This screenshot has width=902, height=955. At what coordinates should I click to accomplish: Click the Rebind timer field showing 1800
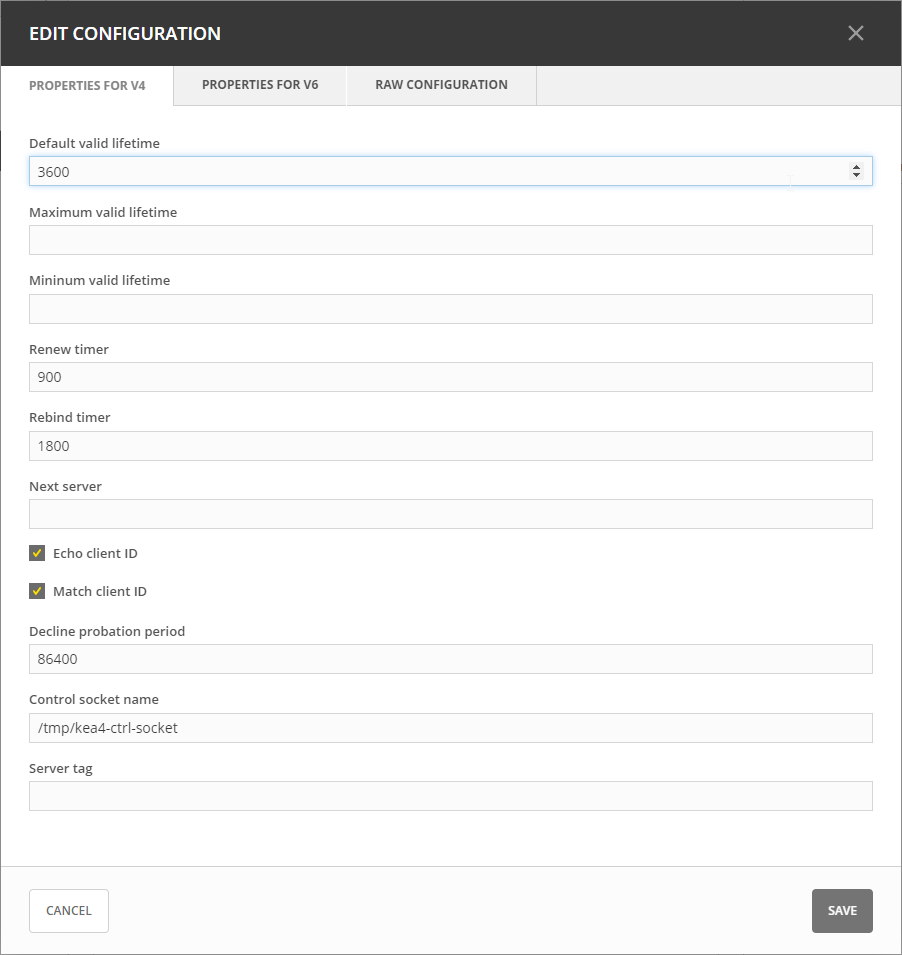(x=450, y=445)
